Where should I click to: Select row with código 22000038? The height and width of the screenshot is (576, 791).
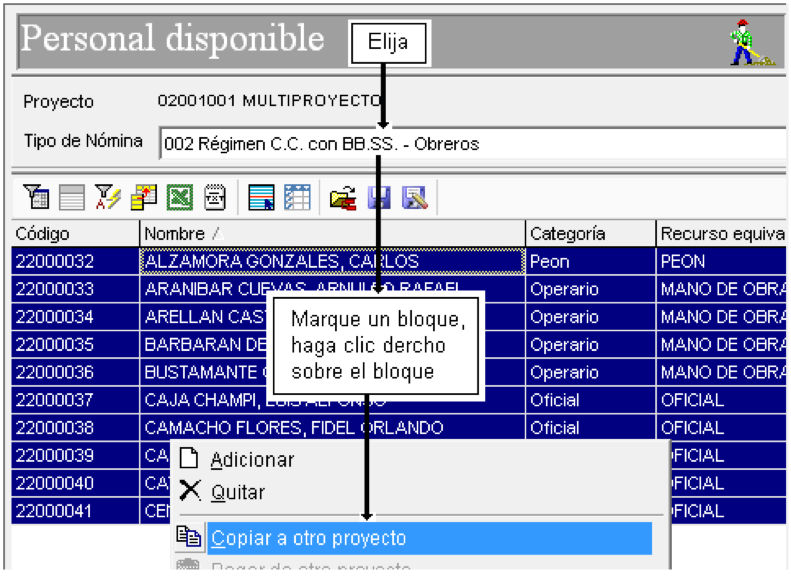pos(399,428)
